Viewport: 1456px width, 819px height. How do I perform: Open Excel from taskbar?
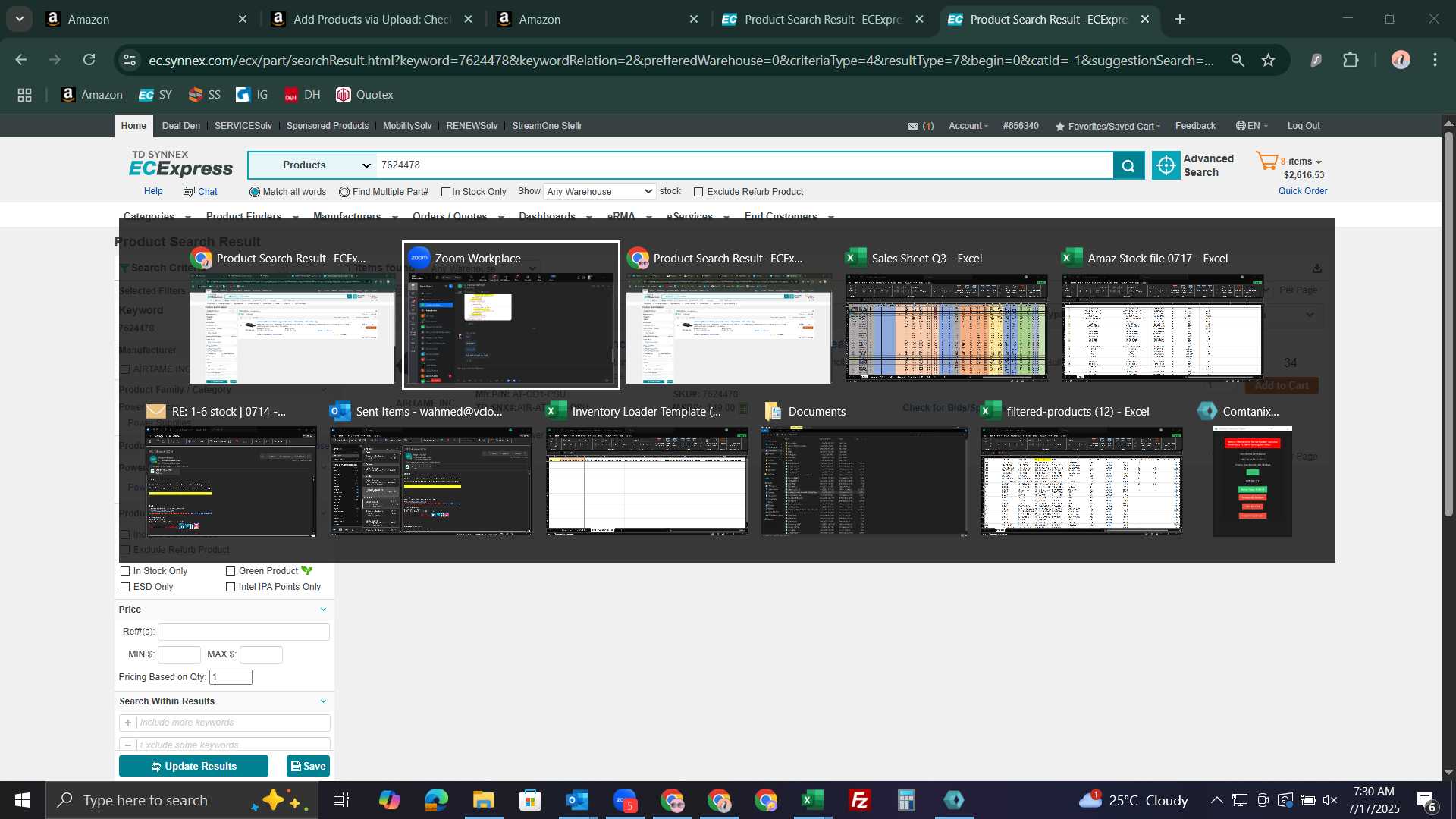point(812,800)
